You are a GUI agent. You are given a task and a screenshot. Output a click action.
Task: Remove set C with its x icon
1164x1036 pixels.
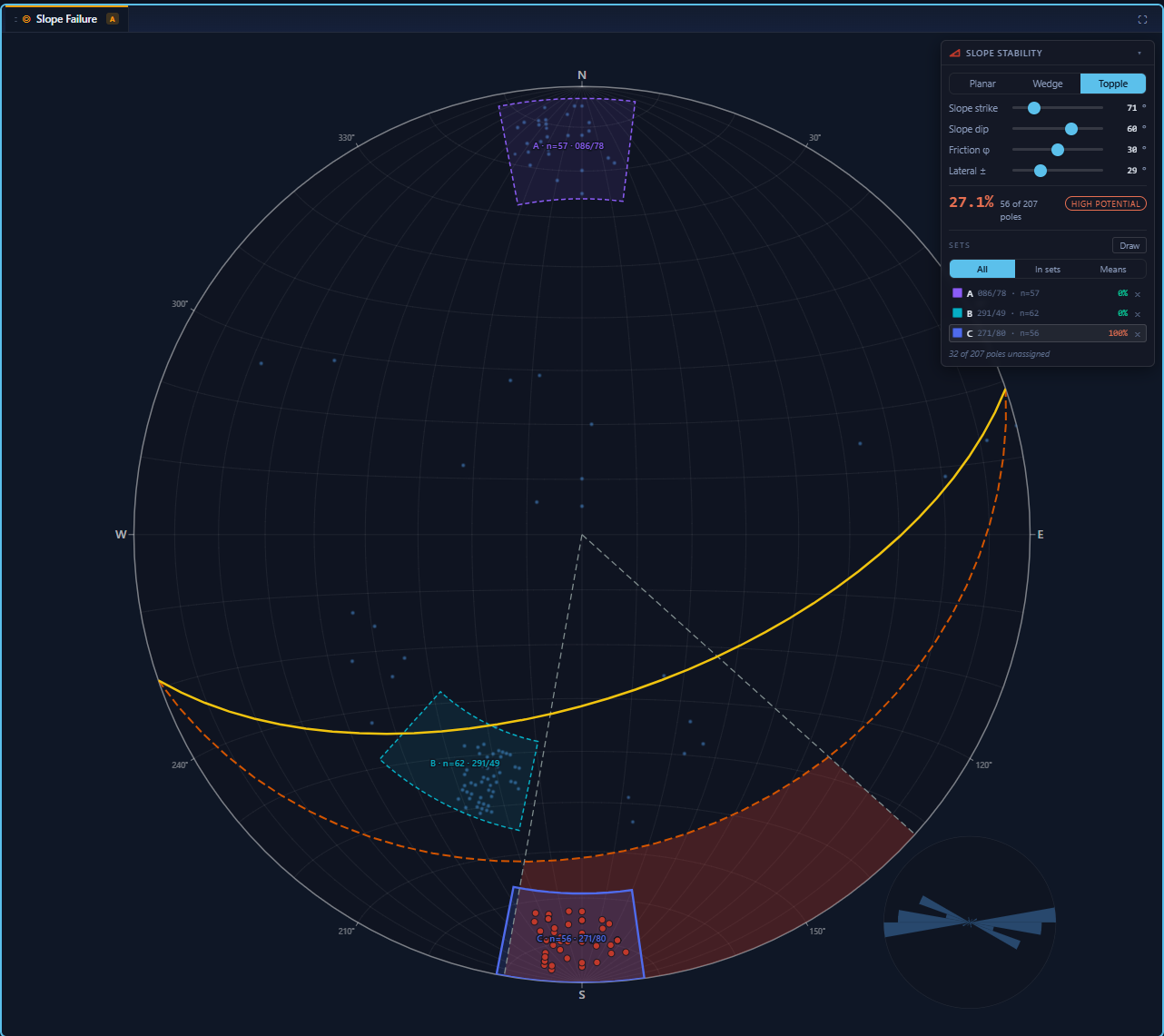click(1138, 333)
